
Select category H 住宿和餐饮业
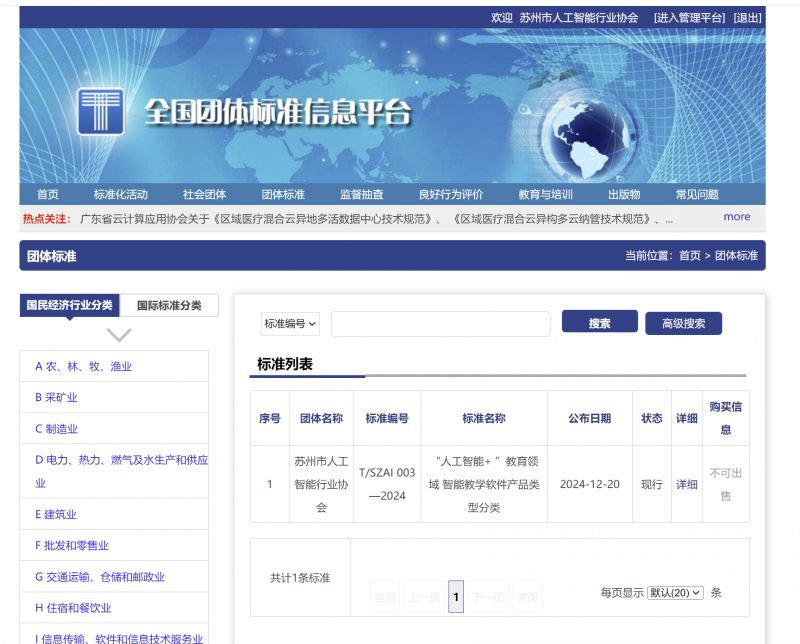(x=73, y=608)
